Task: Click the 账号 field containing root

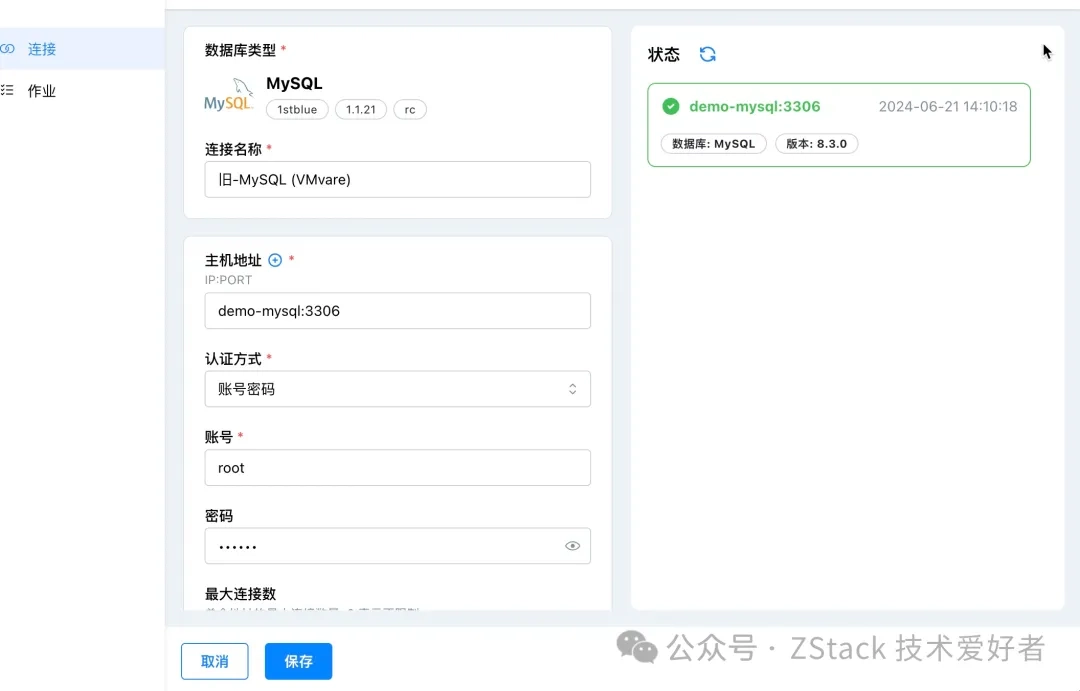Action: (397, 468)
